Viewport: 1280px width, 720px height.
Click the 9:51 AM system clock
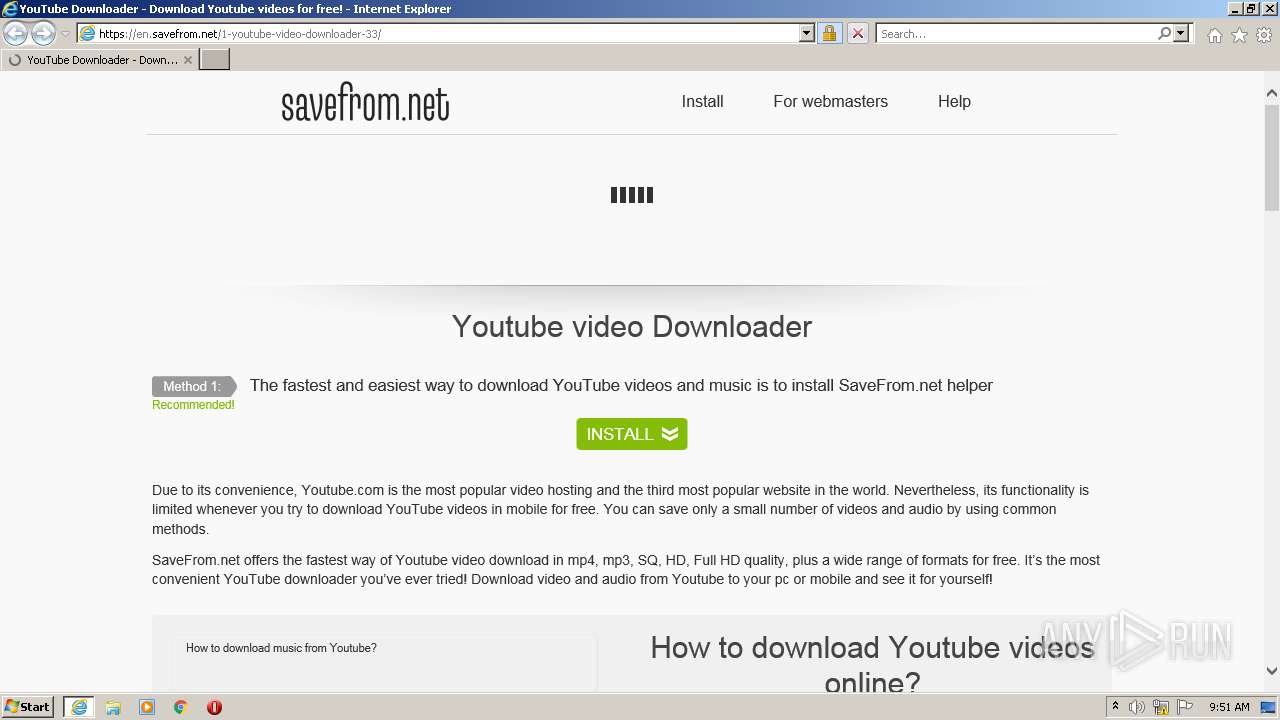[x=1229, y=707]
